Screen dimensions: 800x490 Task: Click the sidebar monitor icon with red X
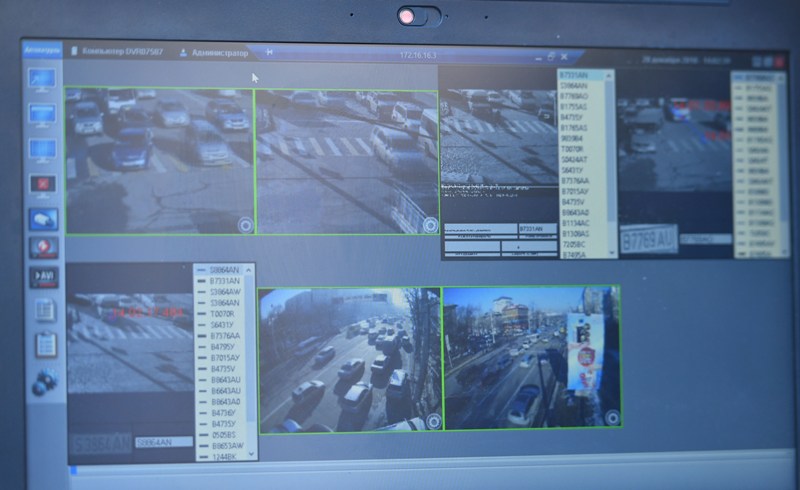pos(43,184)
